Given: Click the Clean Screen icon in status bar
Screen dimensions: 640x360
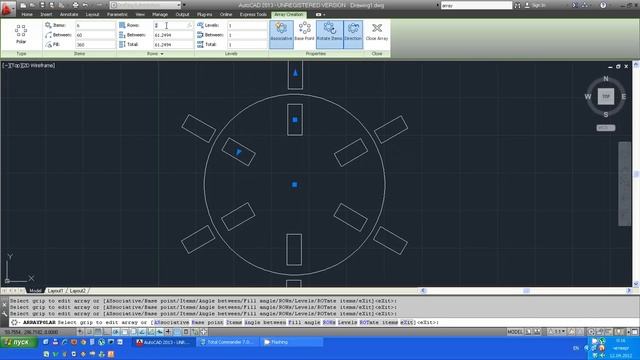Looking at the screenshot, I should [x=635, y=332].
